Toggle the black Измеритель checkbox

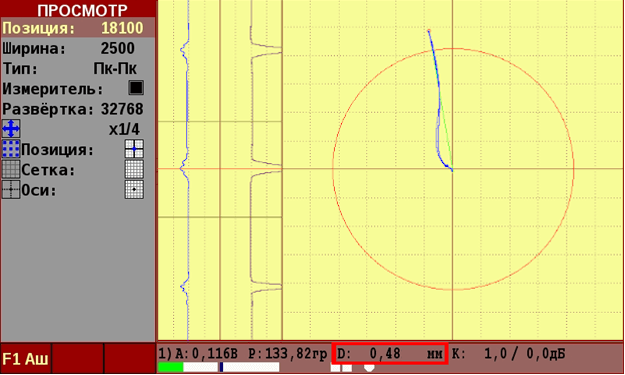(x=136, y=88)
